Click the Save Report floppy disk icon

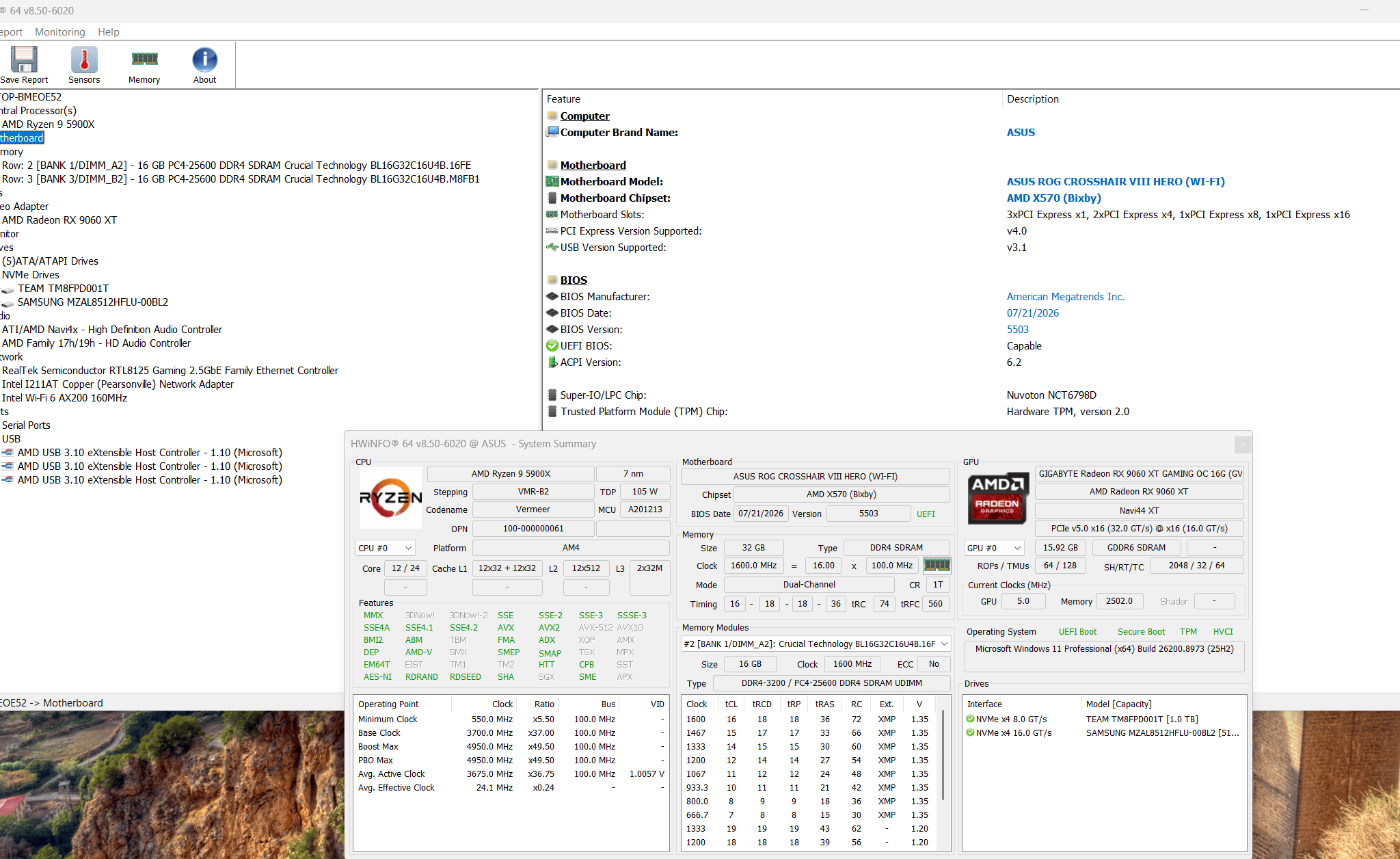(24, 60)
